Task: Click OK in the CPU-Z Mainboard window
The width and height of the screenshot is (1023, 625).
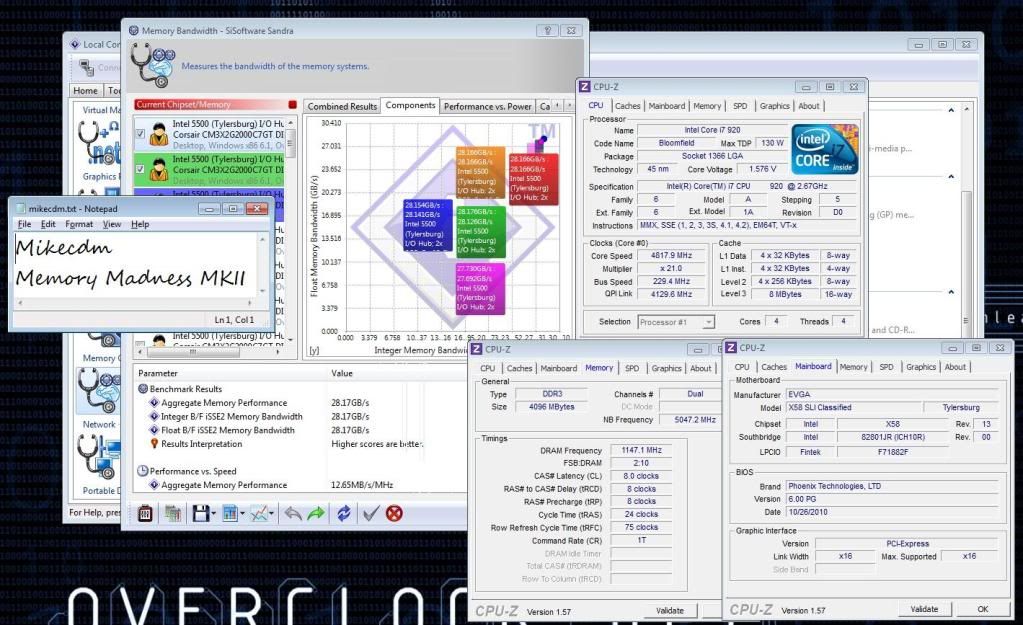Action: (x=983, y=609)
